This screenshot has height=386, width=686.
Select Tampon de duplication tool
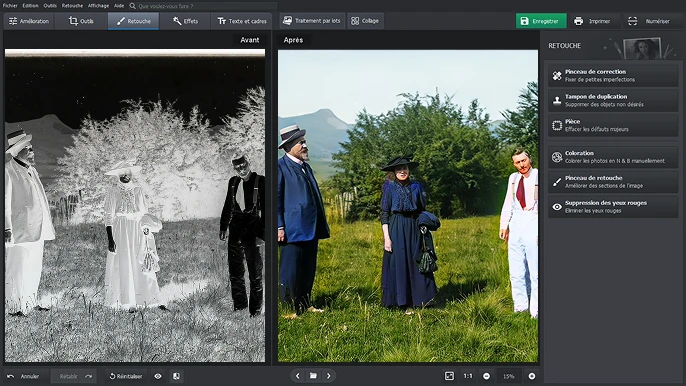pyautogui.click(x=613, y=100)
